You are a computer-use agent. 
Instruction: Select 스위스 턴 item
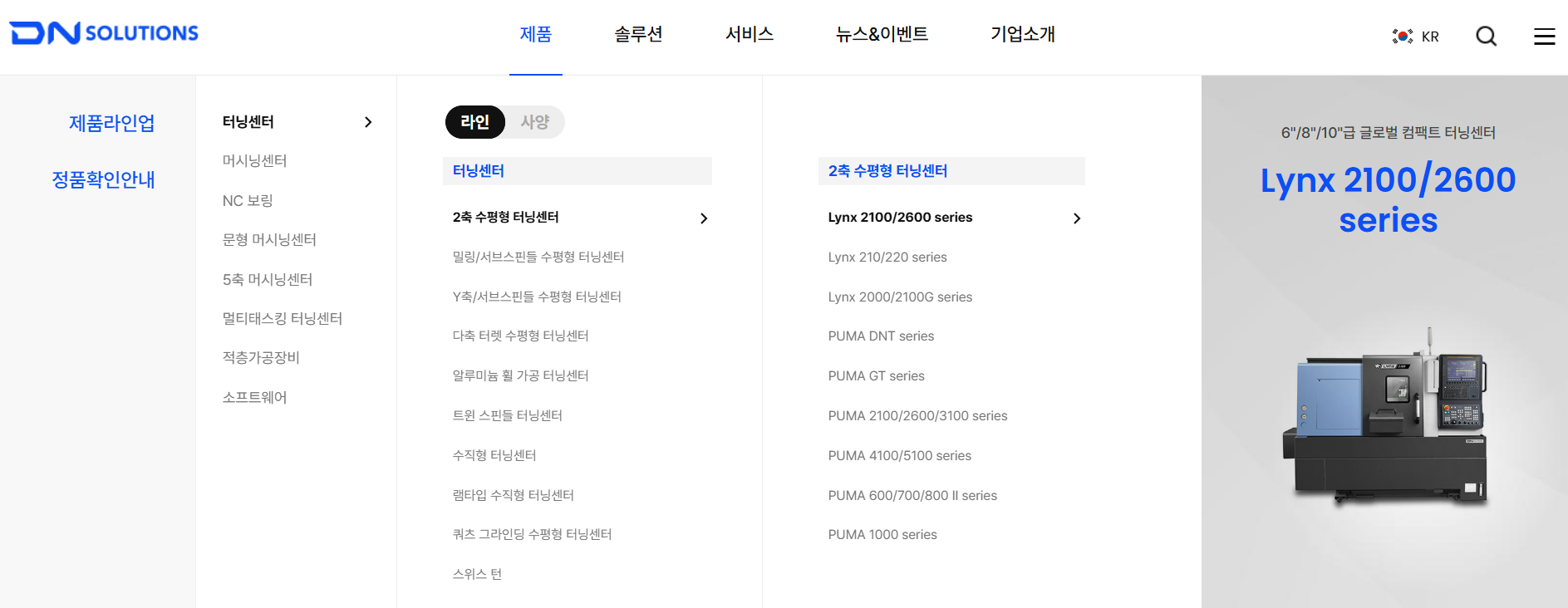click(x=477, y=573)
